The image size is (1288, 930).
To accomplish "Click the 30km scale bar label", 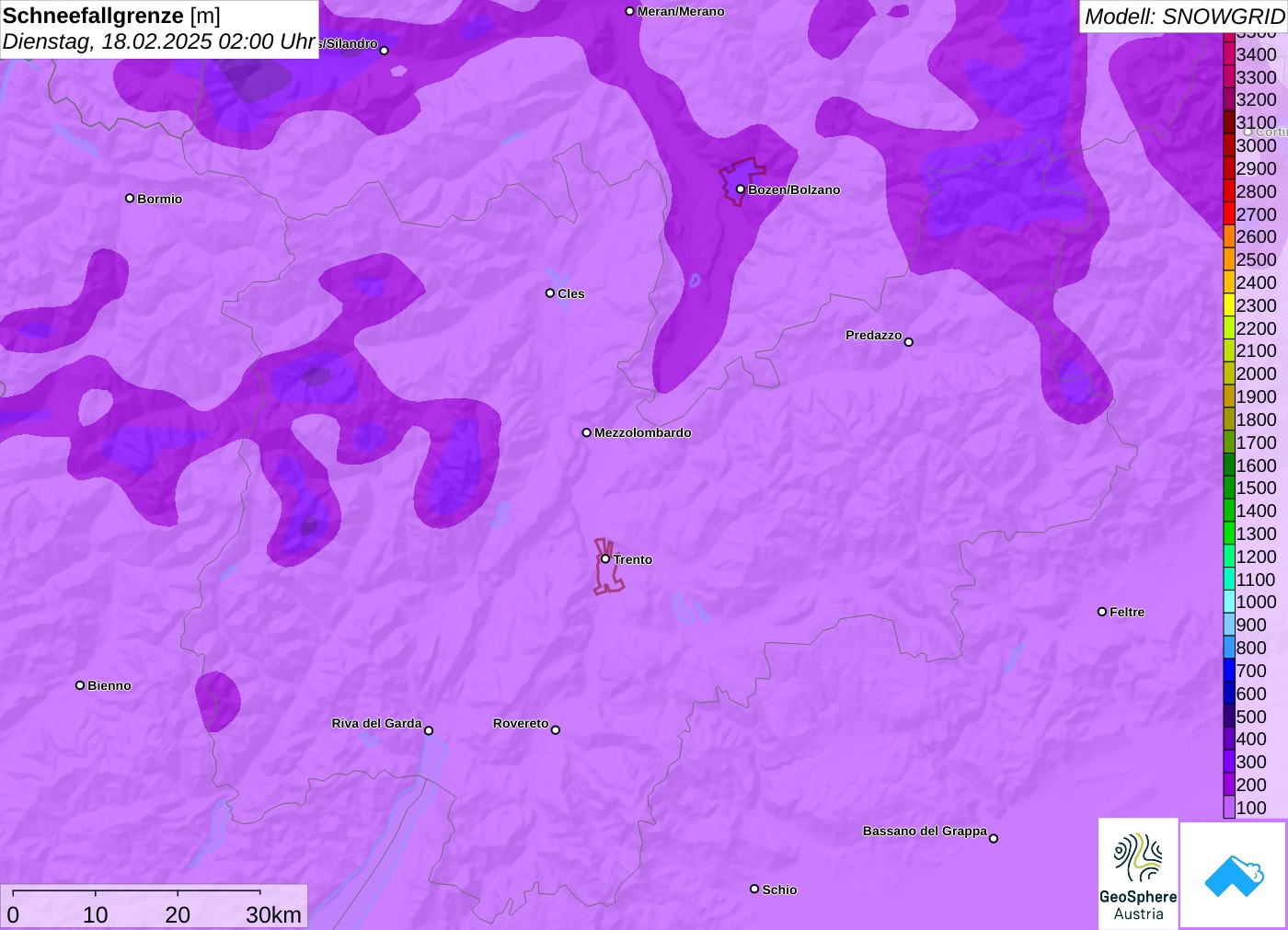I will [273, 914].
